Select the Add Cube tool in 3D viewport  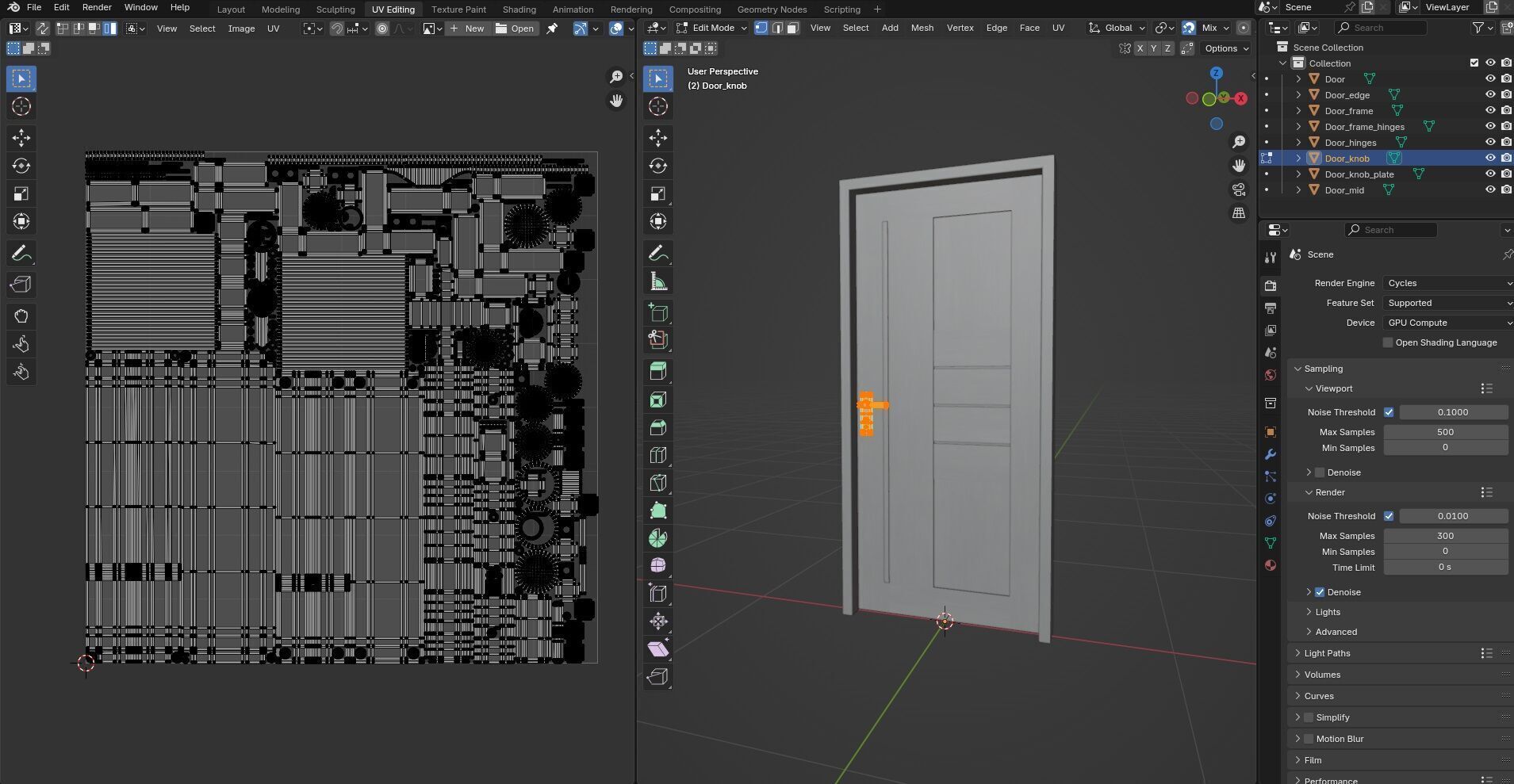(658, 312)
